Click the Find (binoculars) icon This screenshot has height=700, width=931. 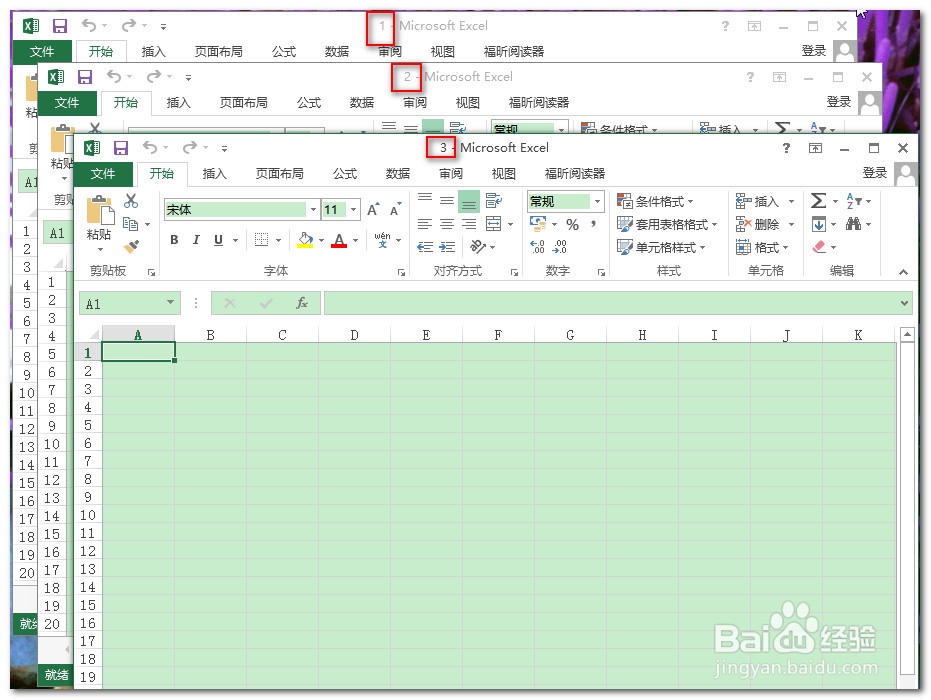pos(856,223)
